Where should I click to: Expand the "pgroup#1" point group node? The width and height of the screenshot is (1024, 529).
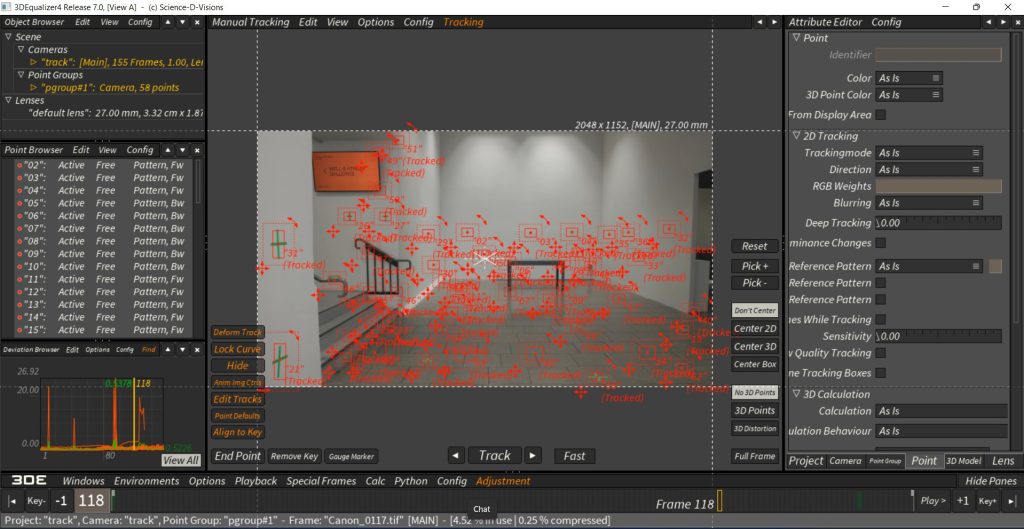point(33,88)
